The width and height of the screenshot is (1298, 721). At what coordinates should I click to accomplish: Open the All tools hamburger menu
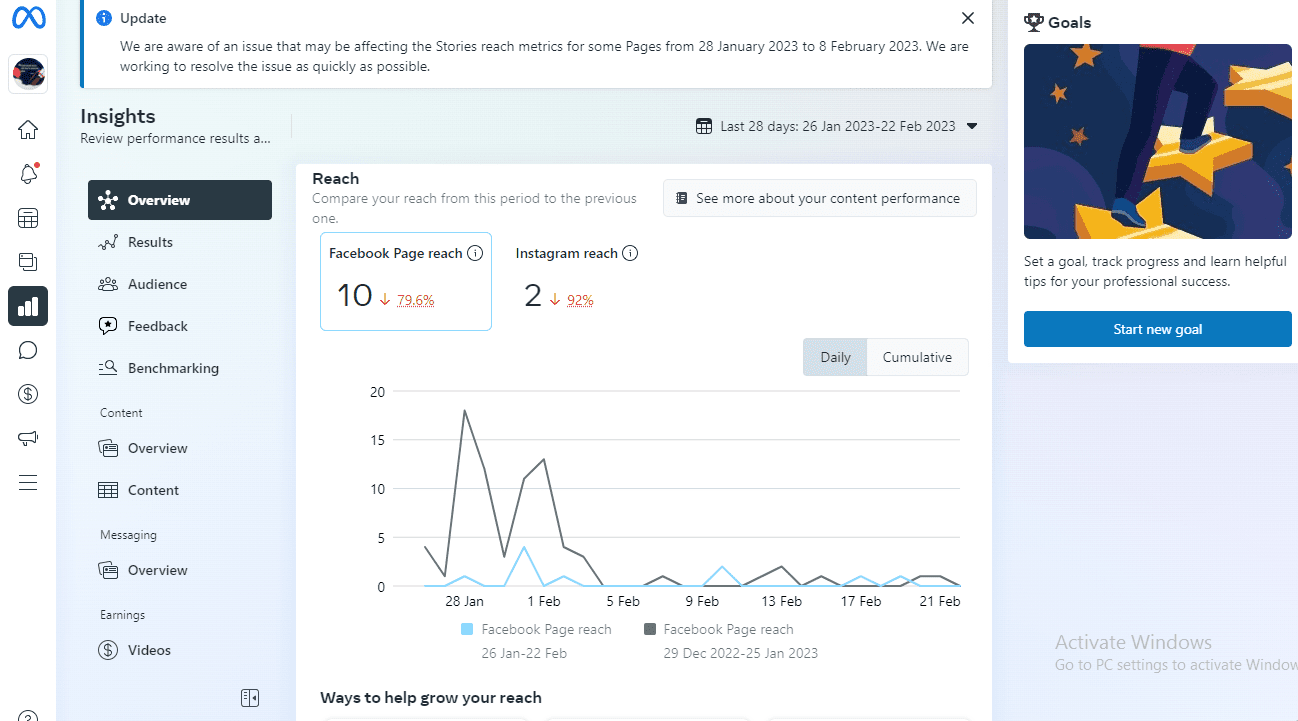coord(28,482)
